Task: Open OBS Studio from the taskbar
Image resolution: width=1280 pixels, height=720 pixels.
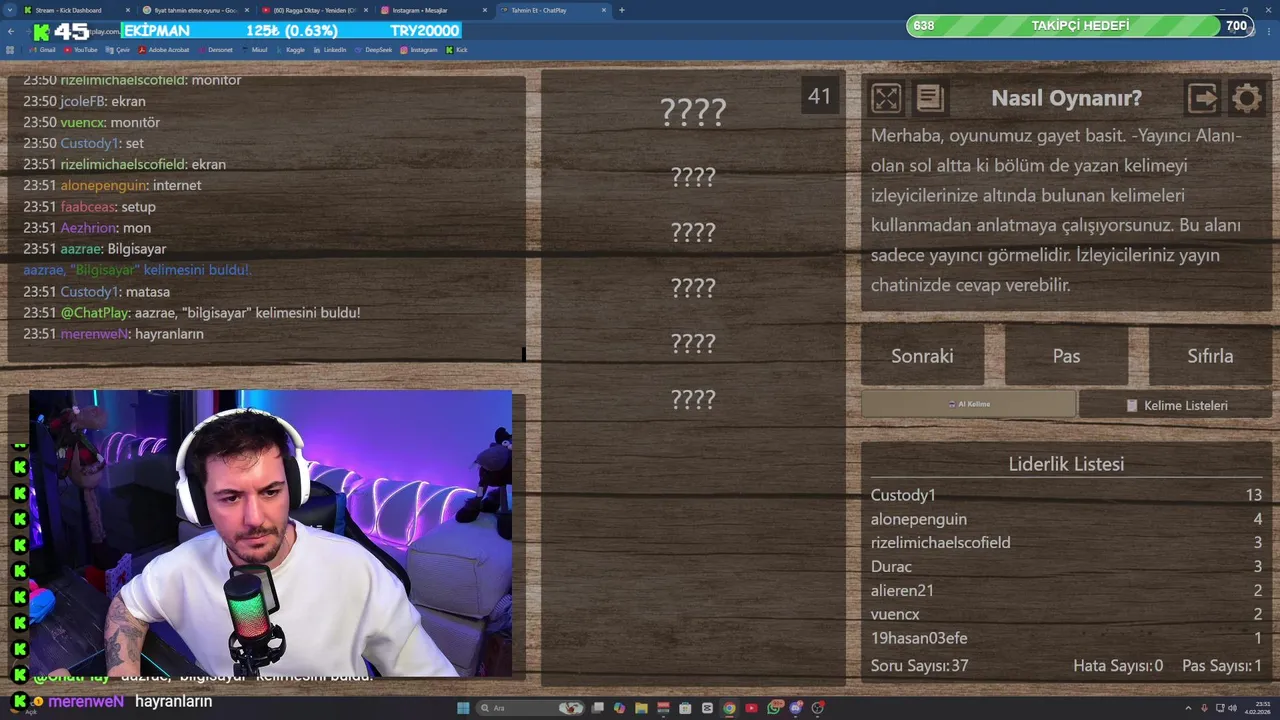Action: (817, 708)
